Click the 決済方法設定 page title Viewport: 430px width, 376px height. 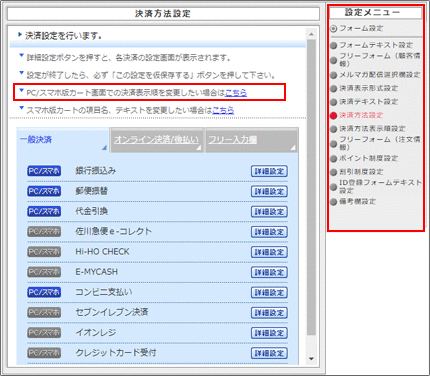point(163,14)
